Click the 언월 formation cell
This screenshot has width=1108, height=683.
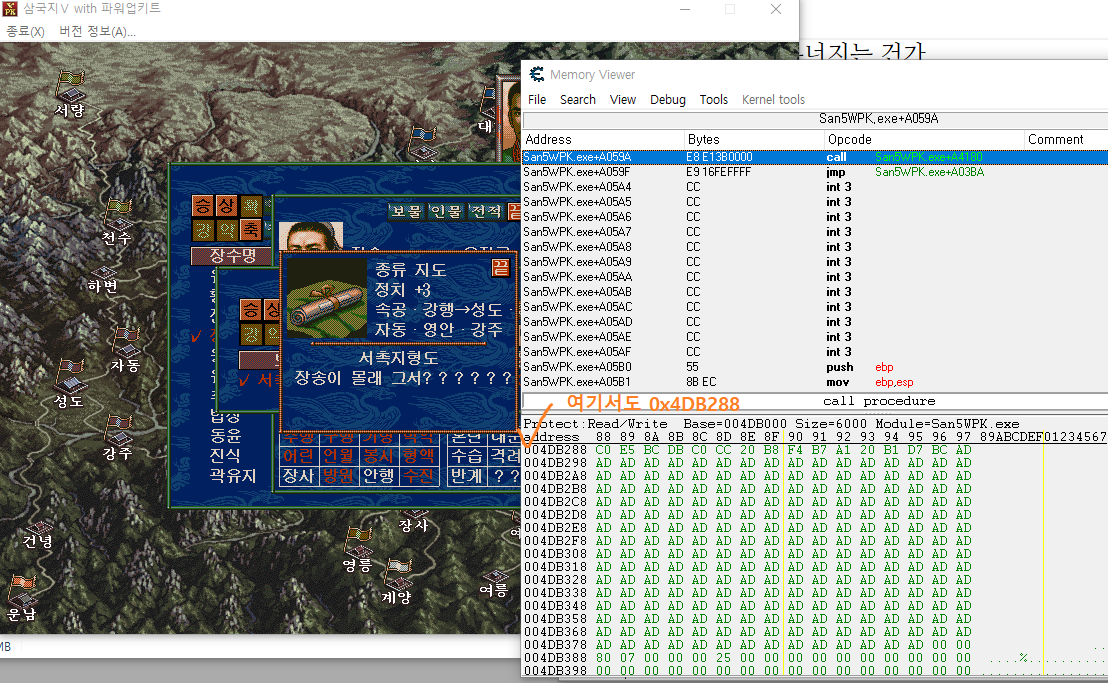point(338,456)
